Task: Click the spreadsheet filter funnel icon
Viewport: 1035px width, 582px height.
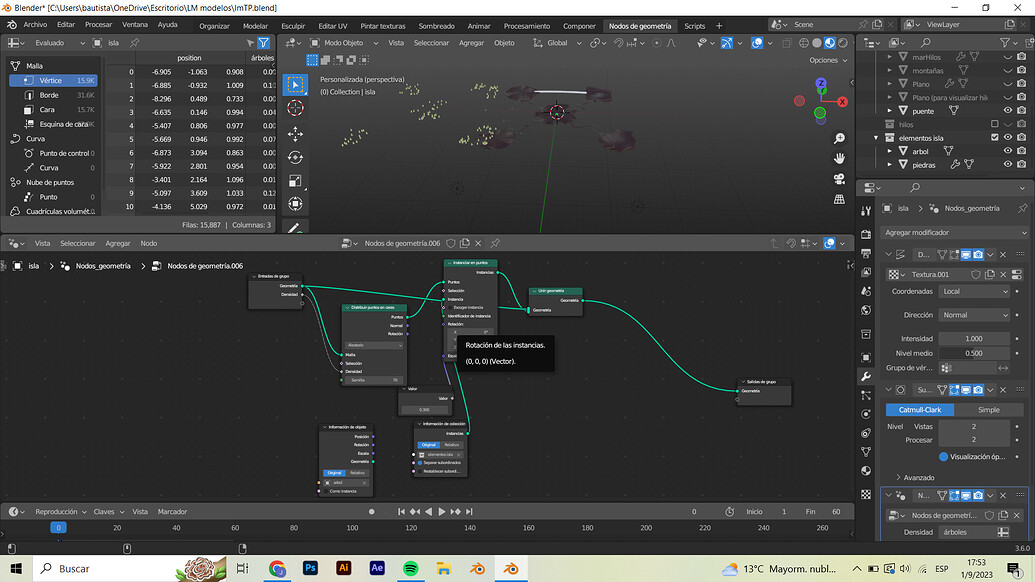Action: pos(263,43)
